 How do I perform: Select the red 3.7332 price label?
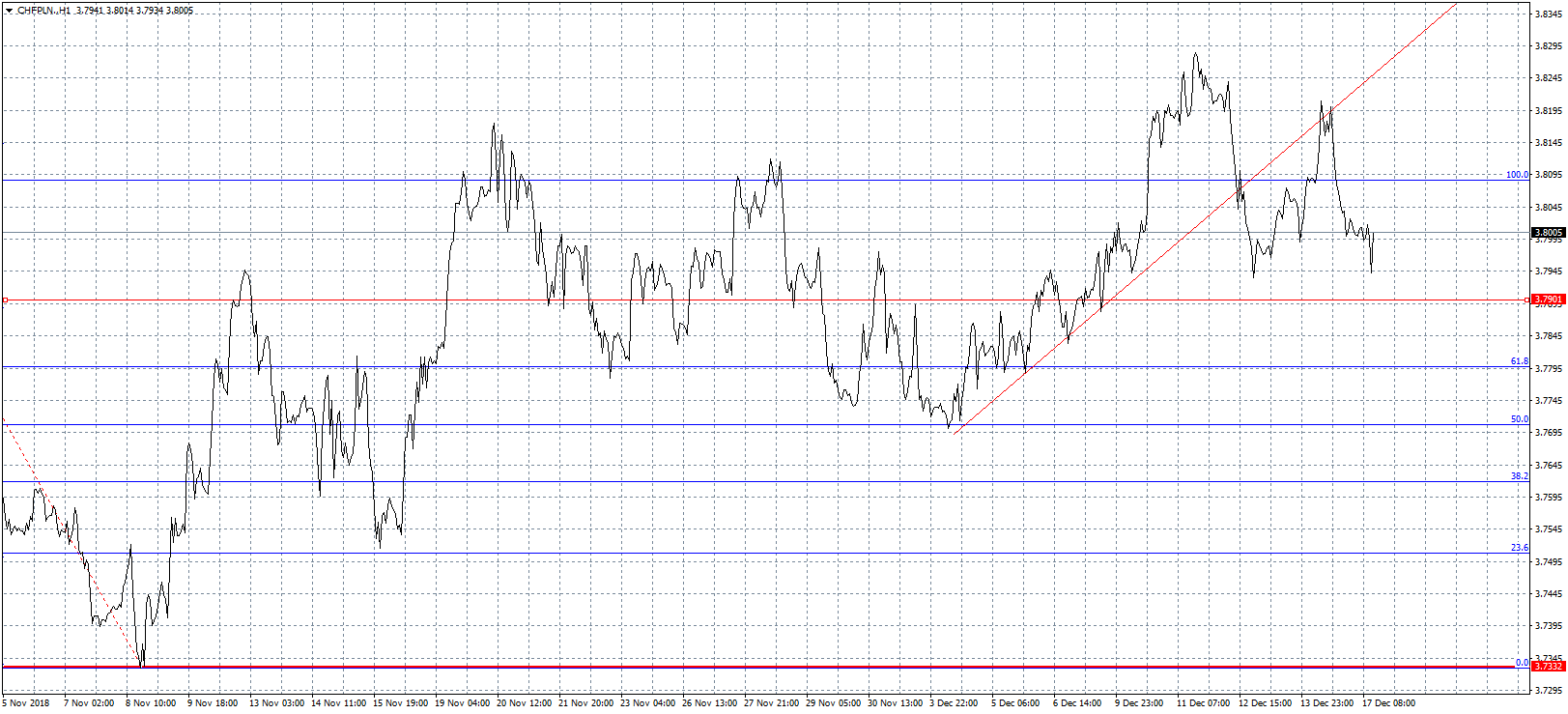(x=1549, y=666)
